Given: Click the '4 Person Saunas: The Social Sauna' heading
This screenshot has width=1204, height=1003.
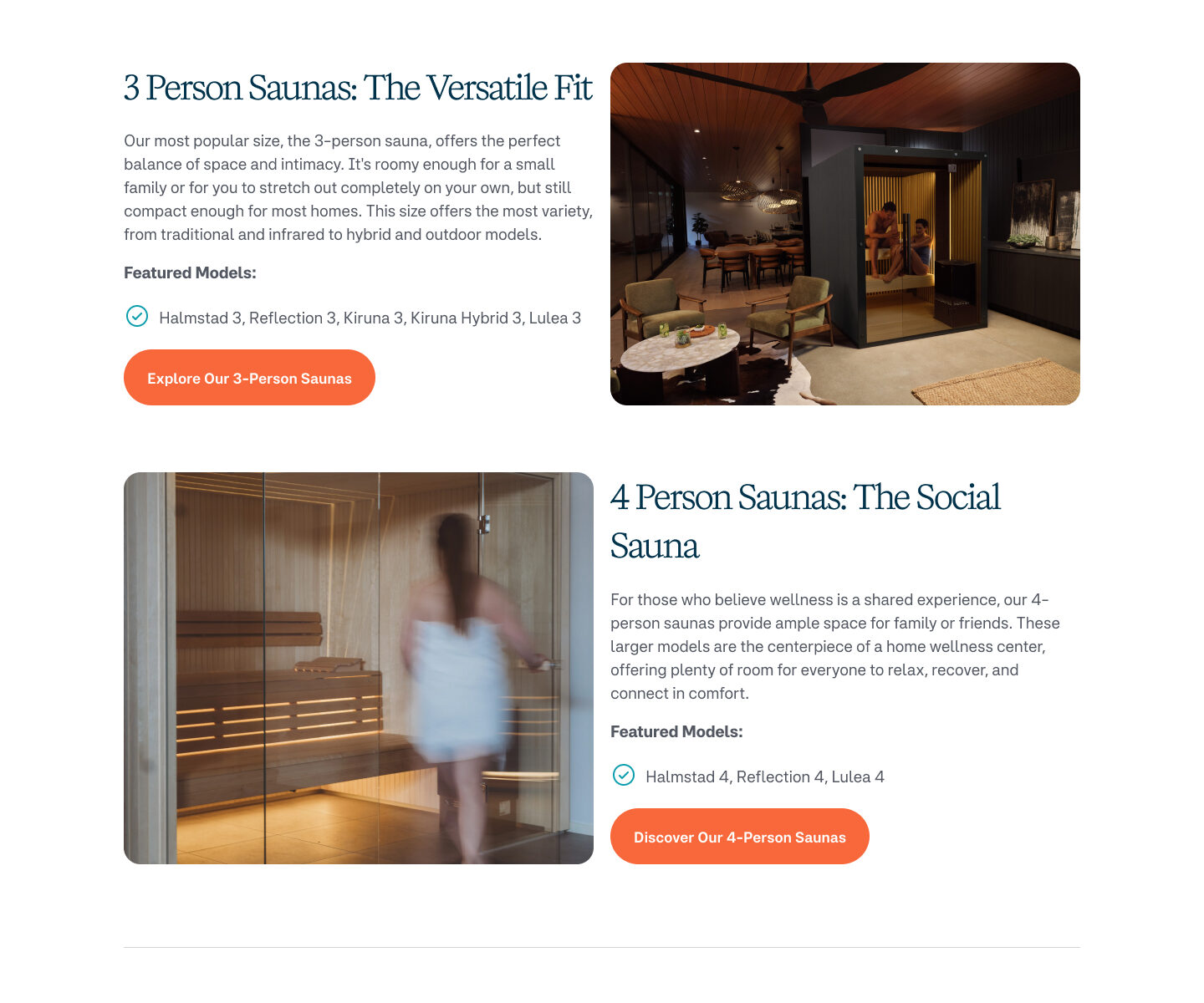Looking at the screenshot, I should click(x=805, y=522).
